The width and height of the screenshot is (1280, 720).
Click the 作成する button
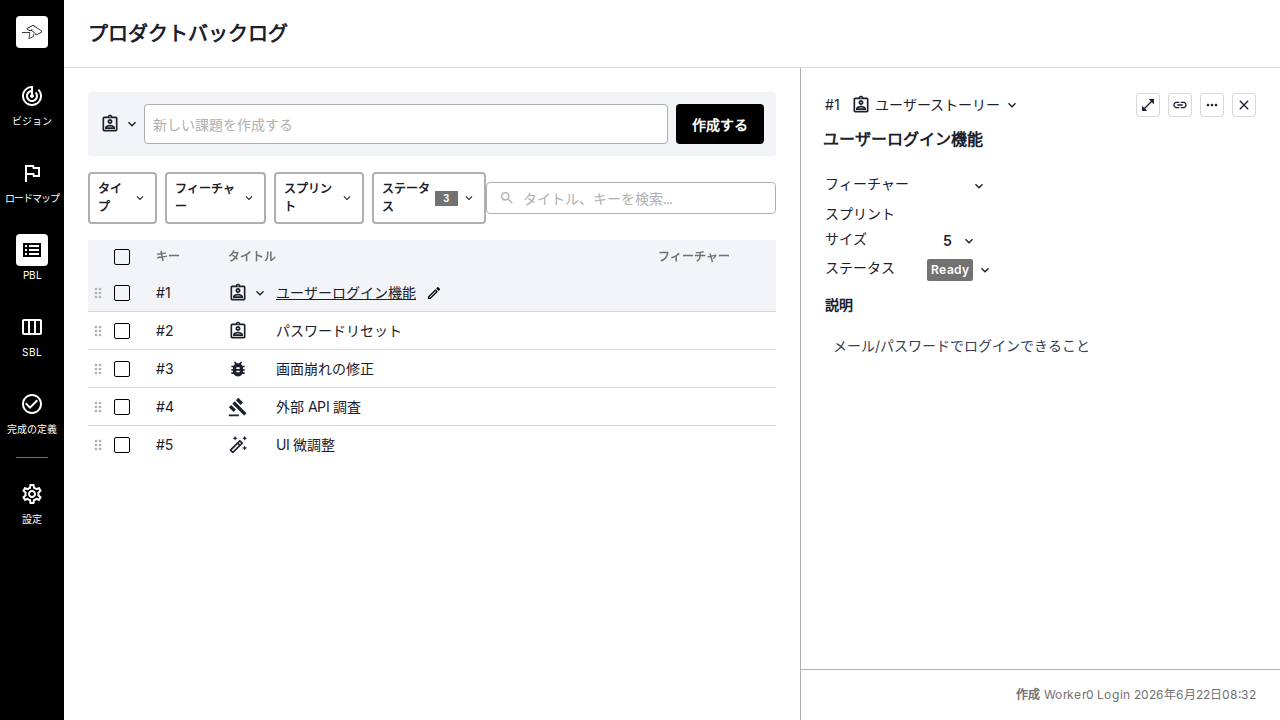coord(720,124)
